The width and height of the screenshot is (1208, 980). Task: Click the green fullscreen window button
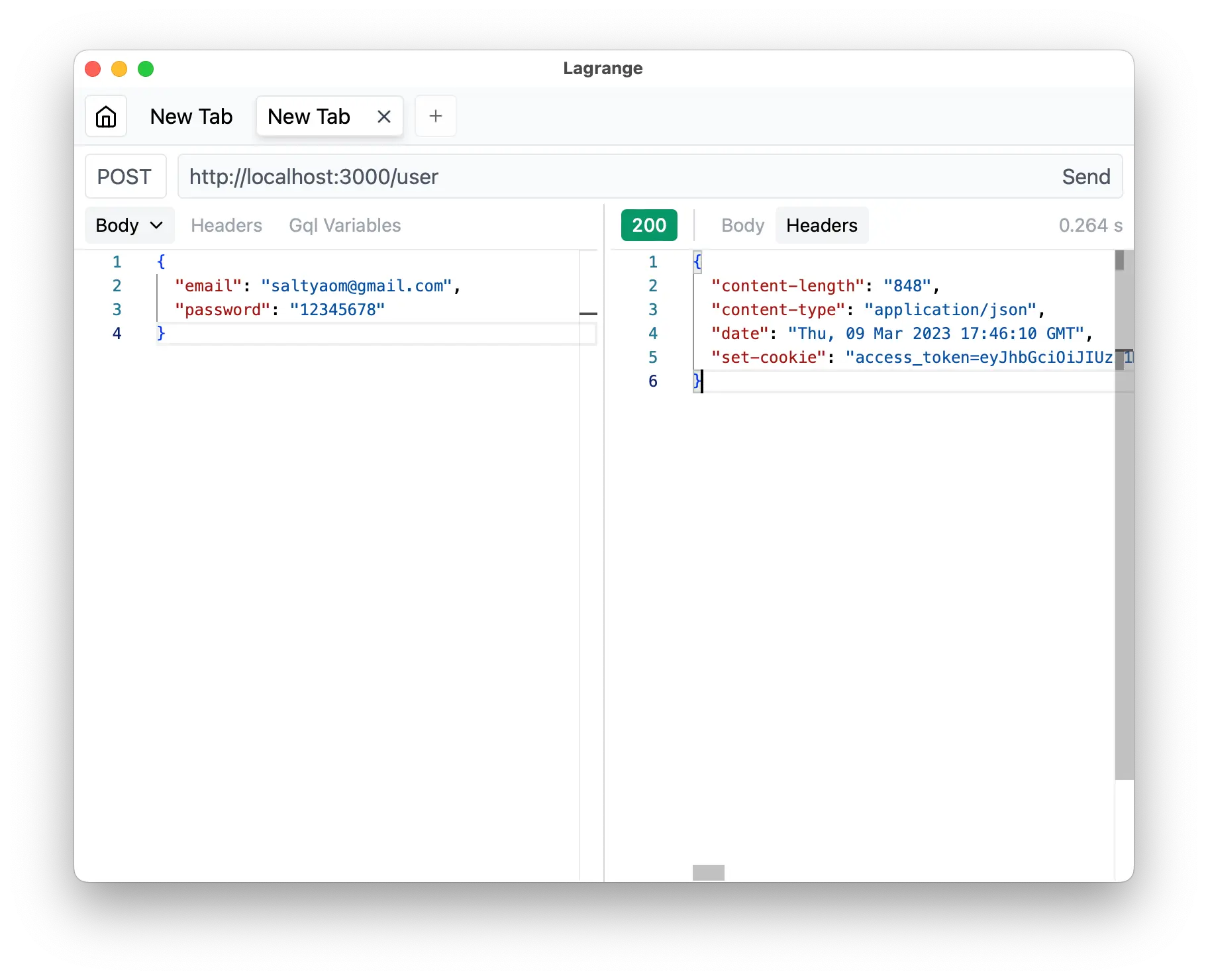(146, 69)
